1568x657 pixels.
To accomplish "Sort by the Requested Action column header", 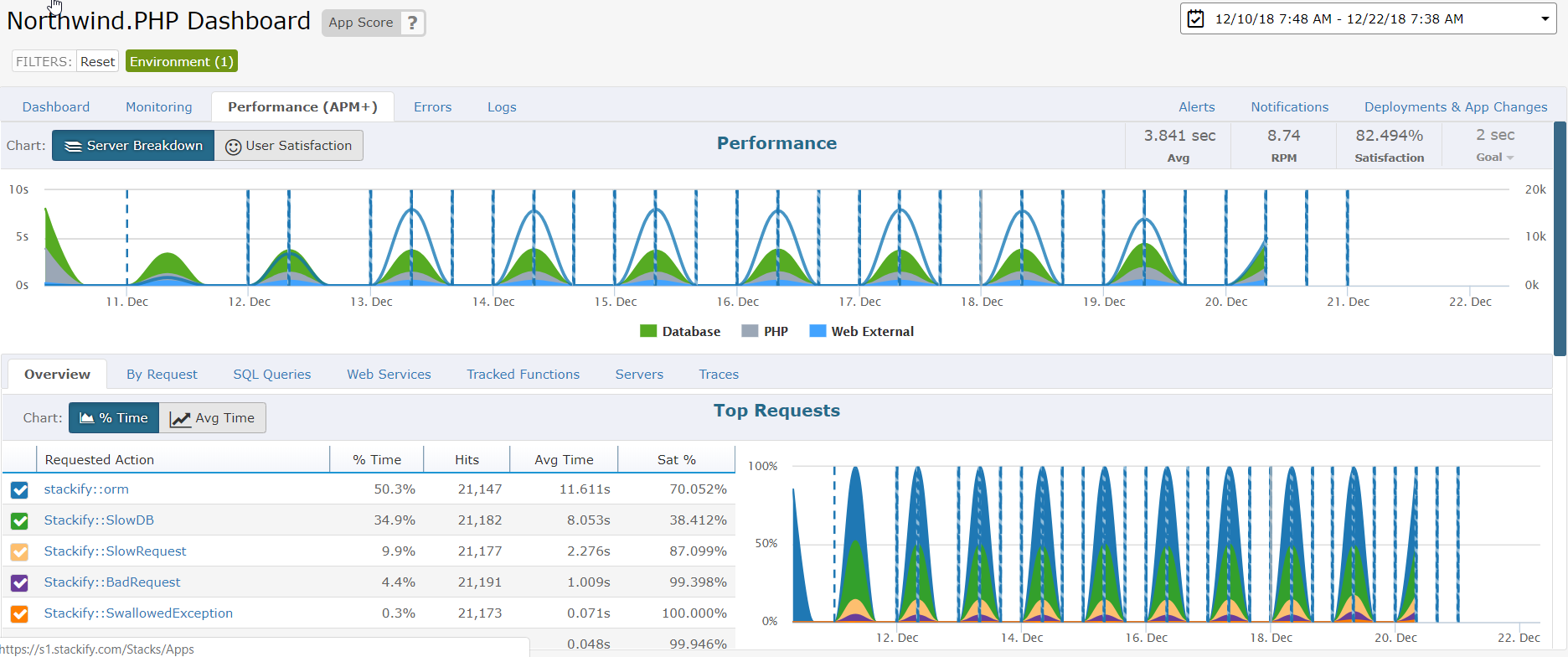I will click(x=183, y=459).
